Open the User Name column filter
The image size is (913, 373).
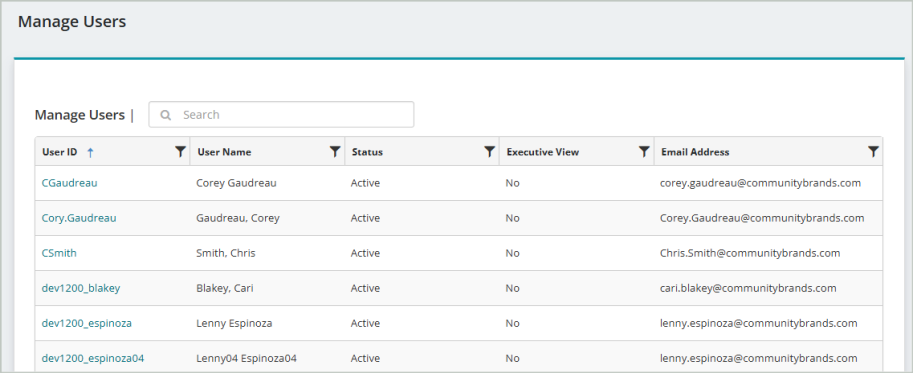pyautogui.click(x=335, y=152)
